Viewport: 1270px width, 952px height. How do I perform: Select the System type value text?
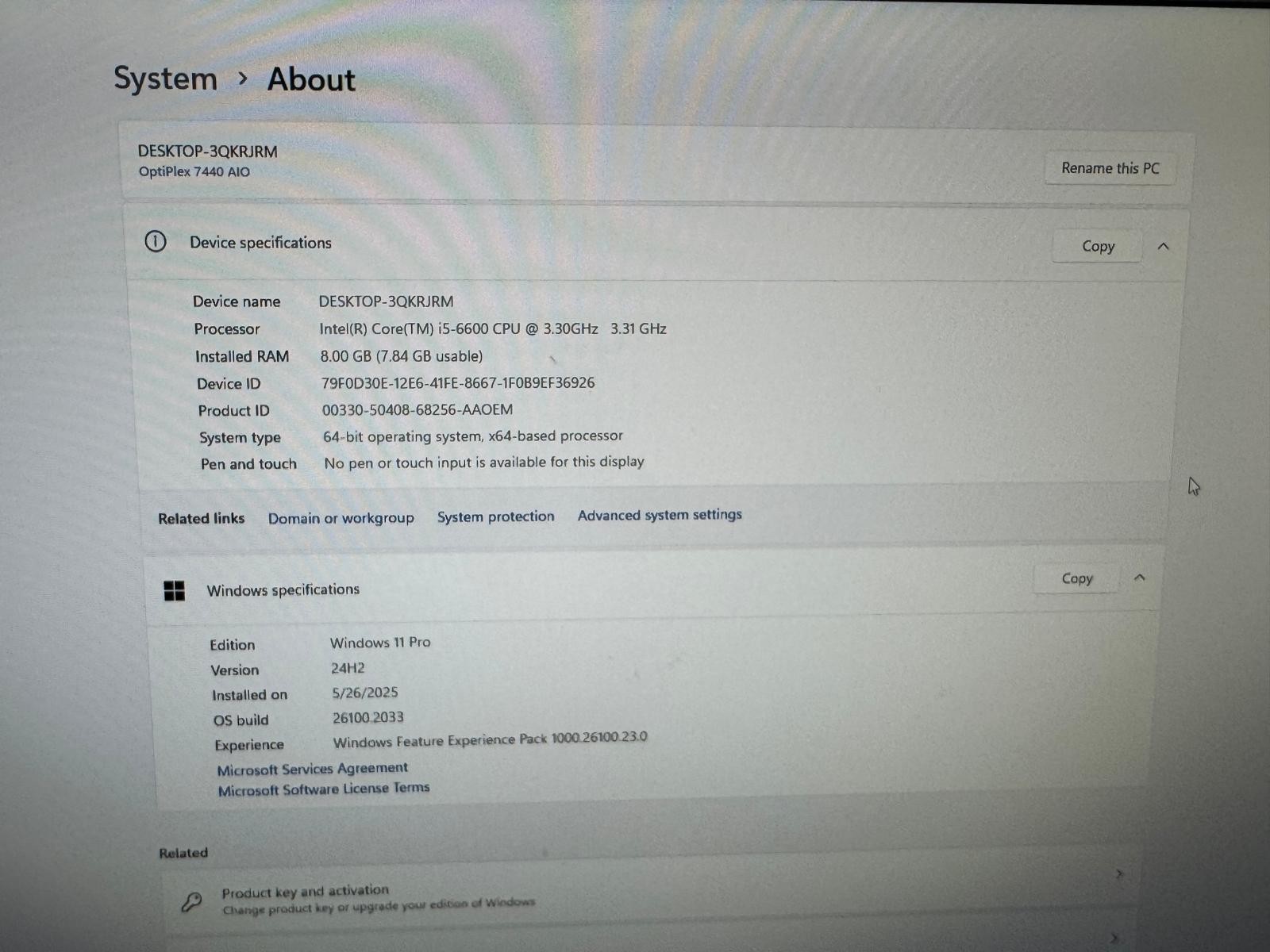pyautogui.click(x=473, y=436)
